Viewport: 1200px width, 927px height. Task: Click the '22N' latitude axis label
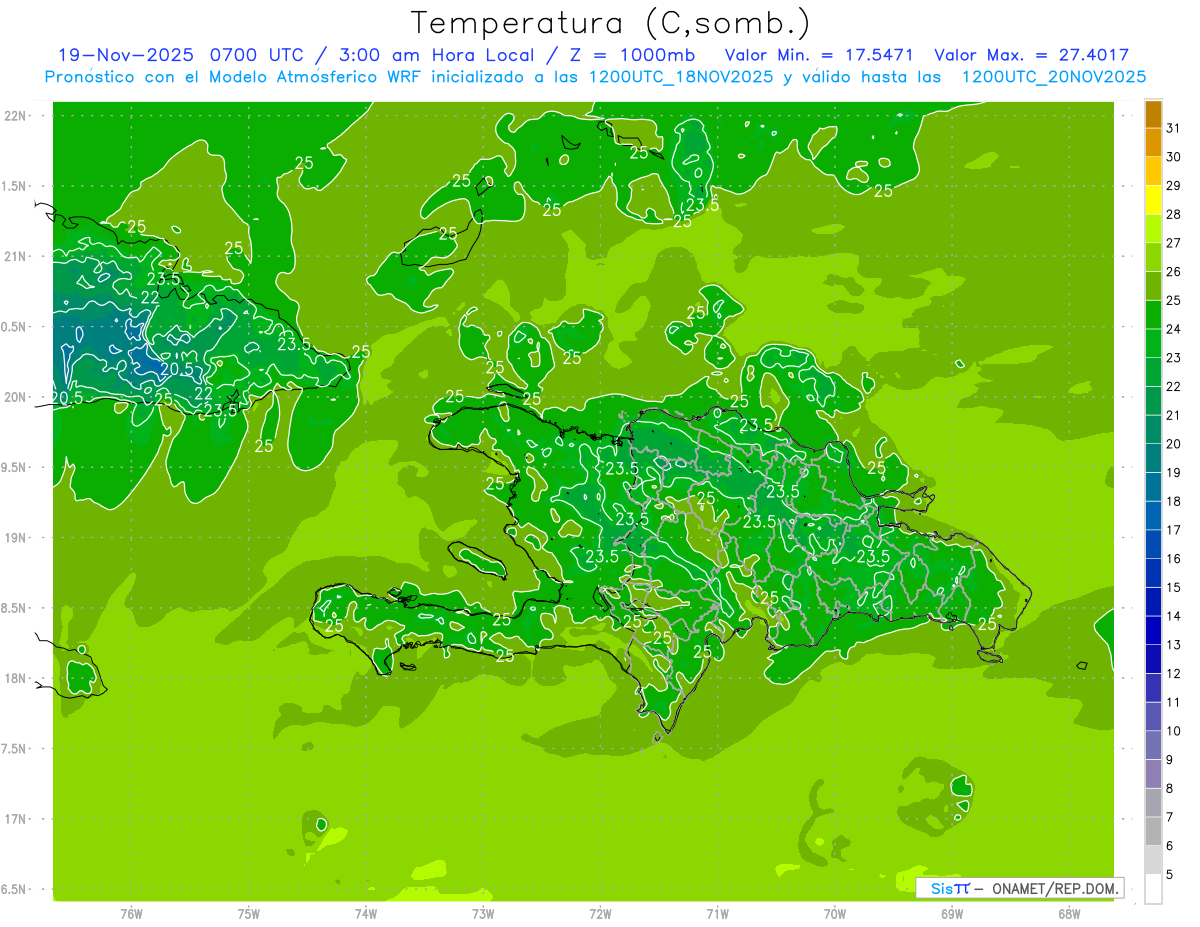click(17, 116)
